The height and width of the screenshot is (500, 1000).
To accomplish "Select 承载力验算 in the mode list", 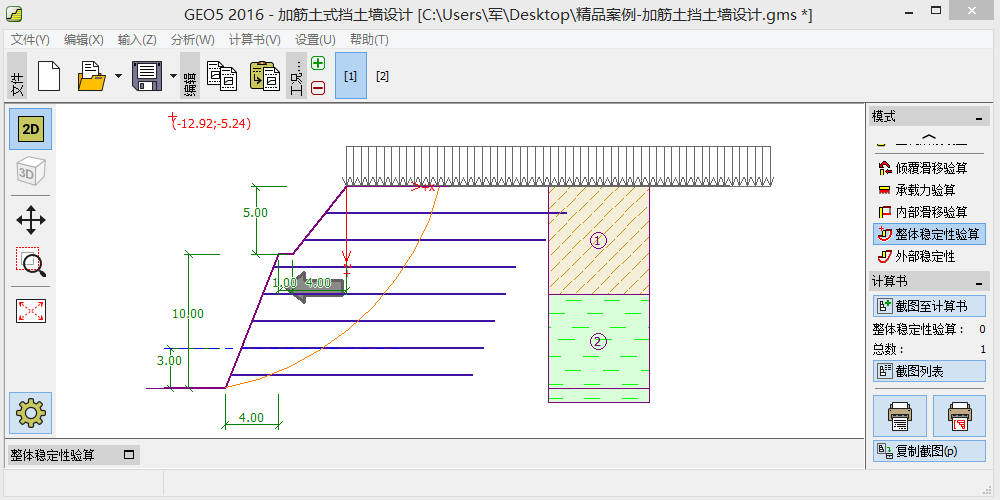I will coord(924,190).
